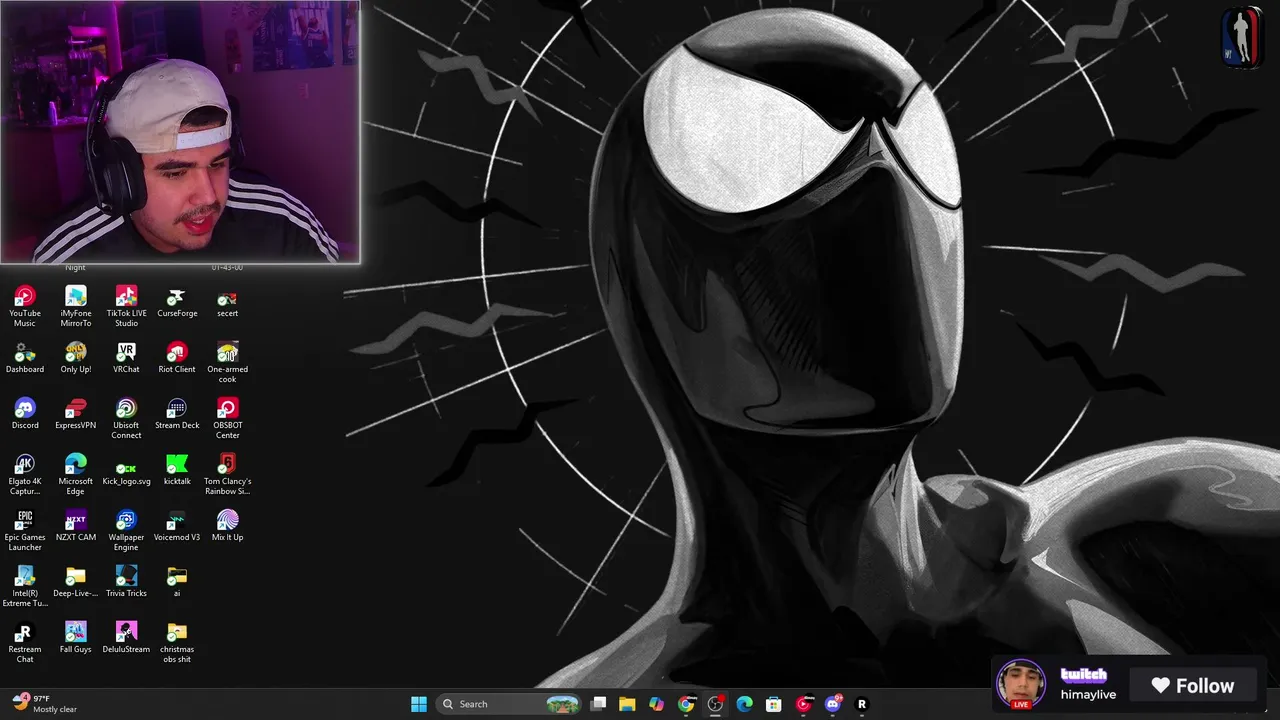Select the Wallpaper Engine desktop icon
This screenshot has height=720, width=1280.
(126, 531)
